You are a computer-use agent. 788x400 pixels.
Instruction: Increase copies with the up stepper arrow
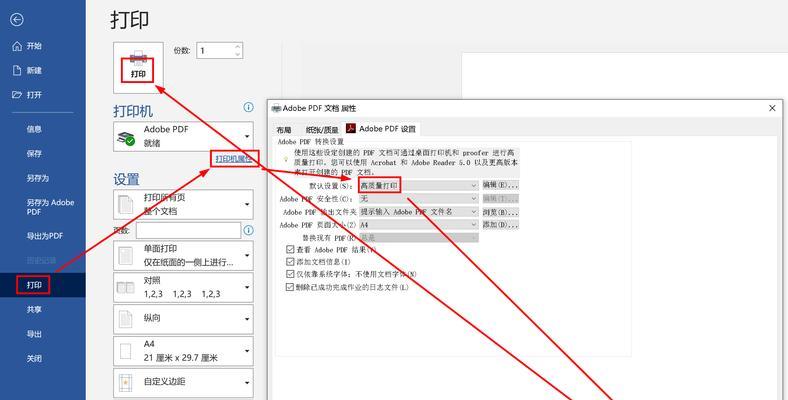[x=238, y=46]
